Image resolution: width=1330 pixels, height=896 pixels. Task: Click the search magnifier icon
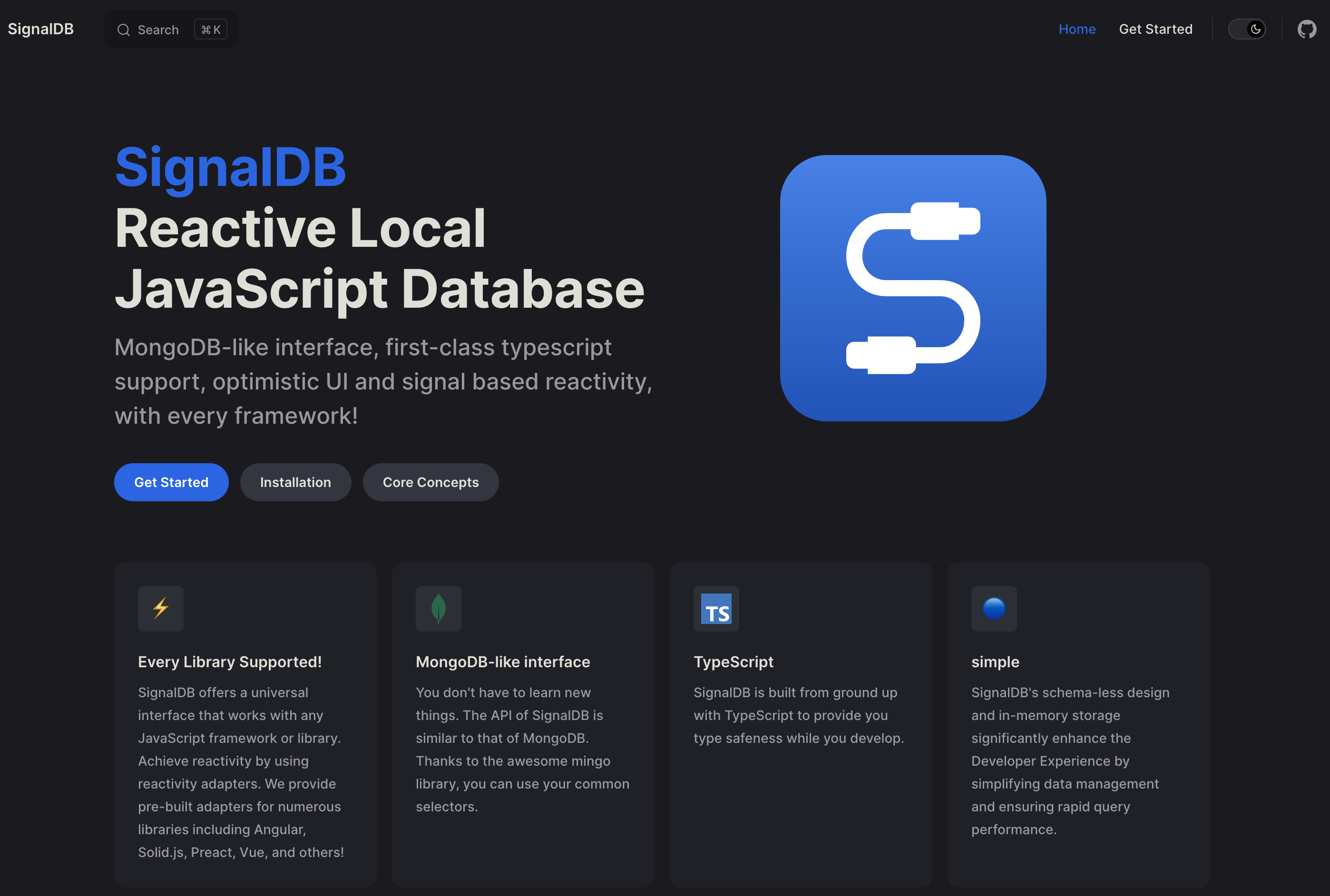pos(124,29)
